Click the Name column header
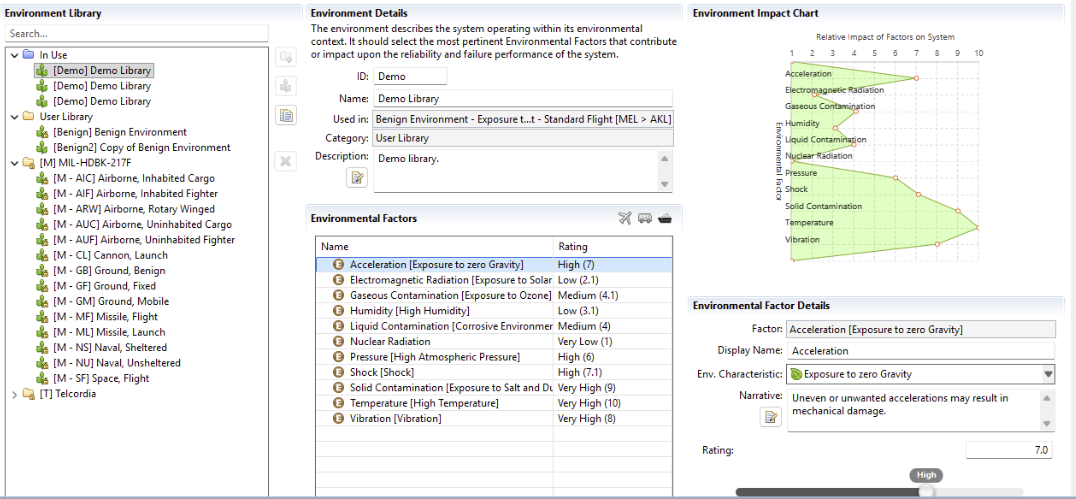This screenshot has height=499, width=1076. (x=434, y=246)
